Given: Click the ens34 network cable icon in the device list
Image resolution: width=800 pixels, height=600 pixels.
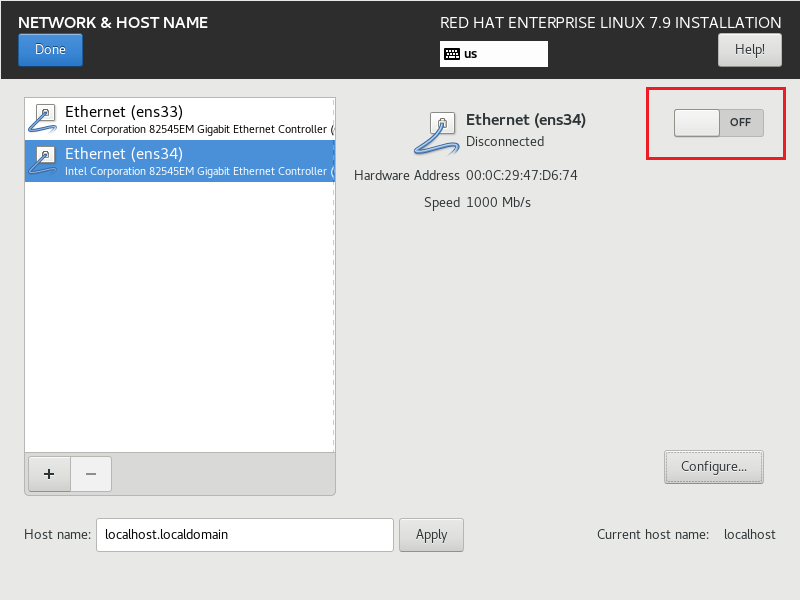Looking at the screenshot, I should [43, 161].
